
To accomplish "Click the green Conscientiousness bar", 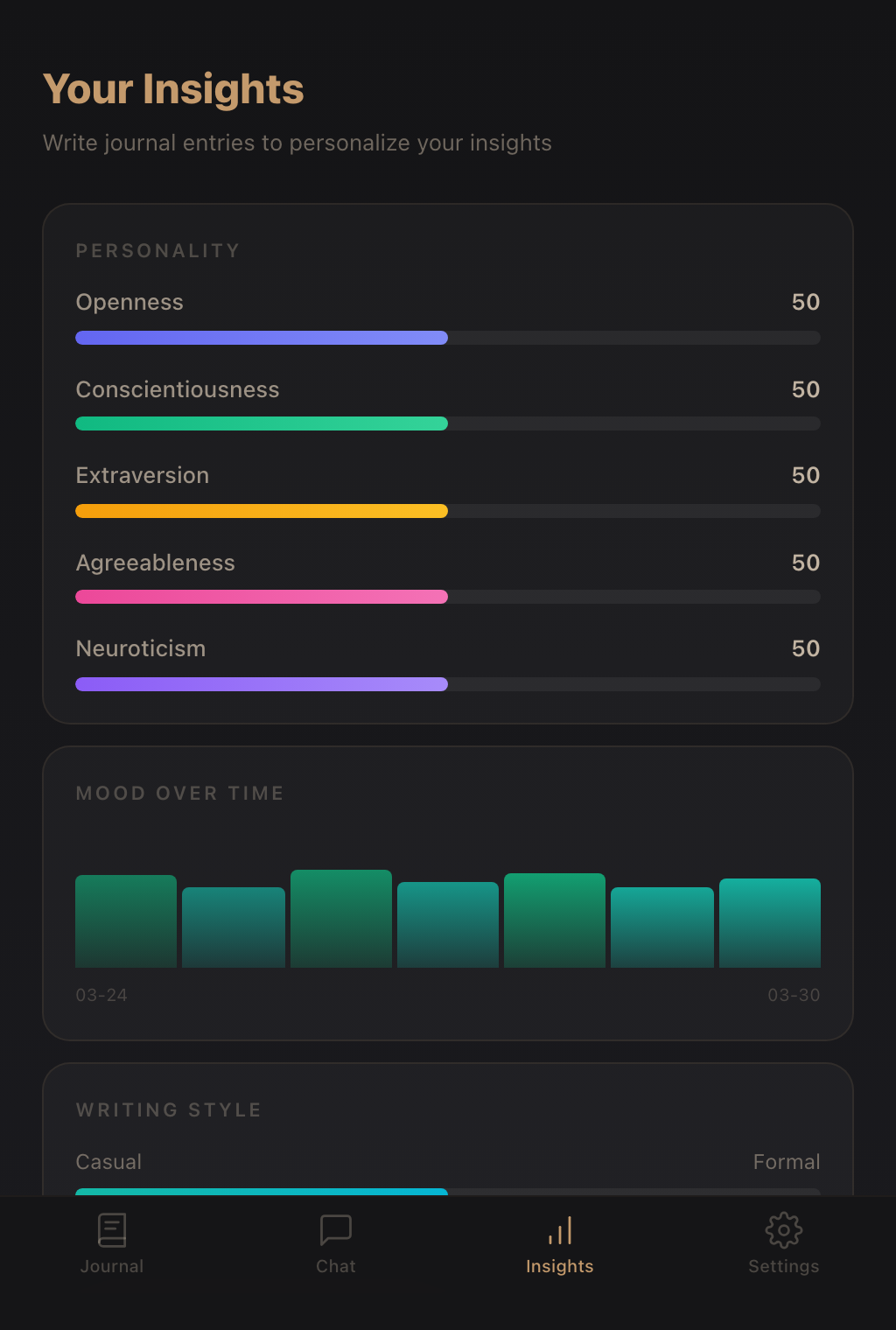I will (448, 423).
